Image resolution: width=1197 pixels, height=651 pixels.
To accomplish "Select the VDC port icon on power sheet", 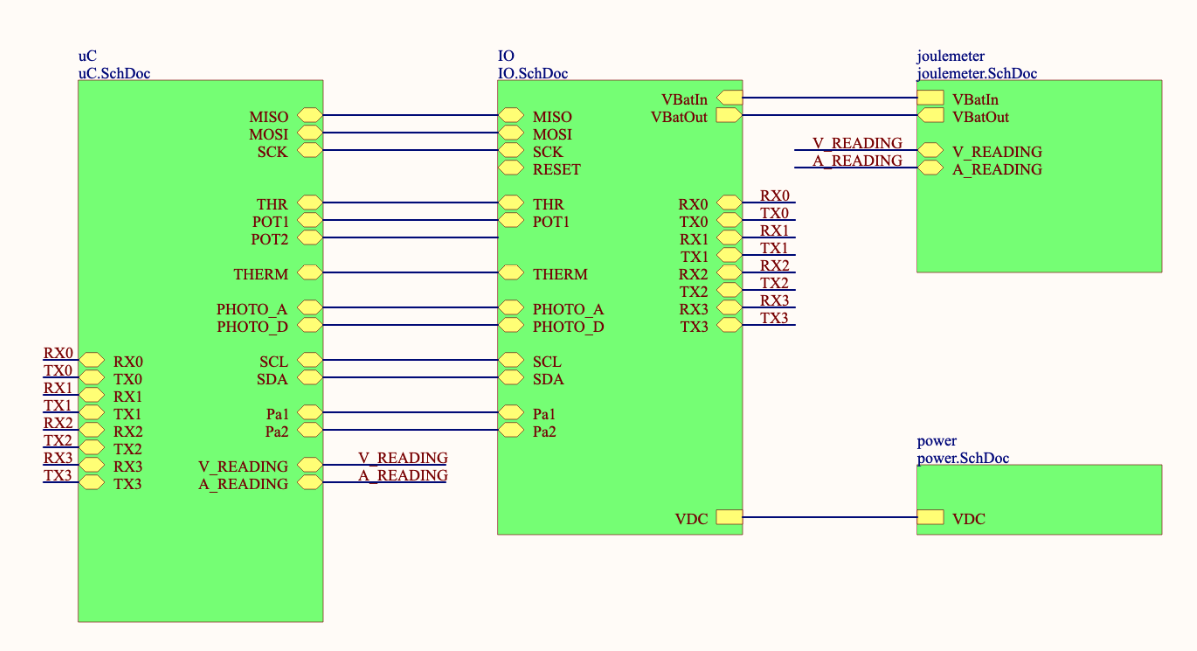I will pos(930,517).
